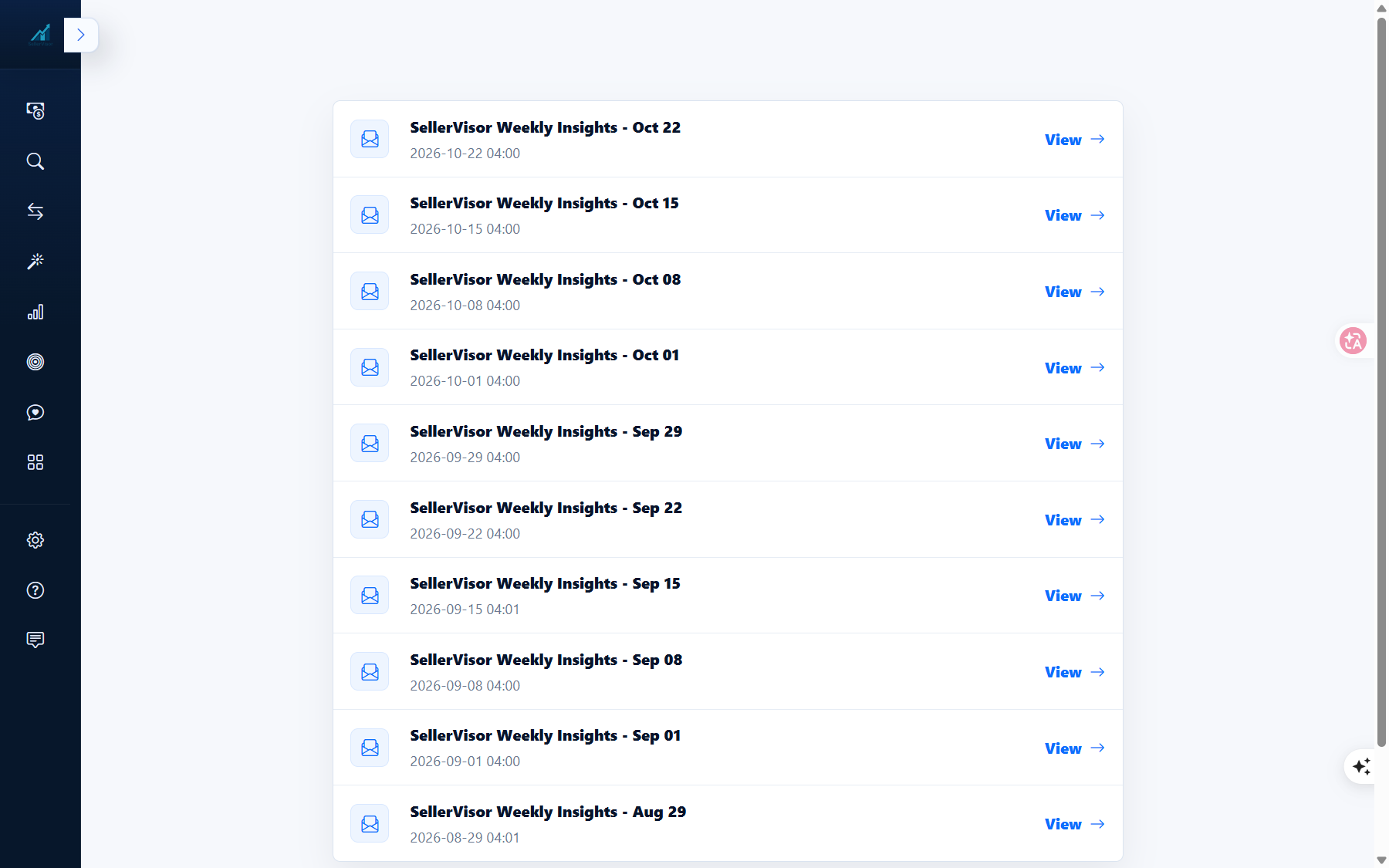The width and height of the screenshot is (1389, 868).
Task: View the Sep 08 weekly insights
Action: point(1075,672)
